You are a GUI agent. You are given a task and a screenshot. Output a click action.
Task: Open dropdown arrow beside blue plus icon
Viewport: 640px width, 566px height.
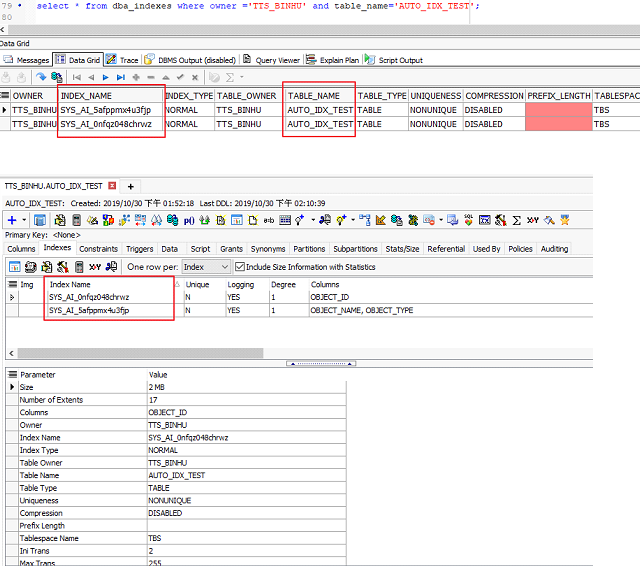[24, 220]
